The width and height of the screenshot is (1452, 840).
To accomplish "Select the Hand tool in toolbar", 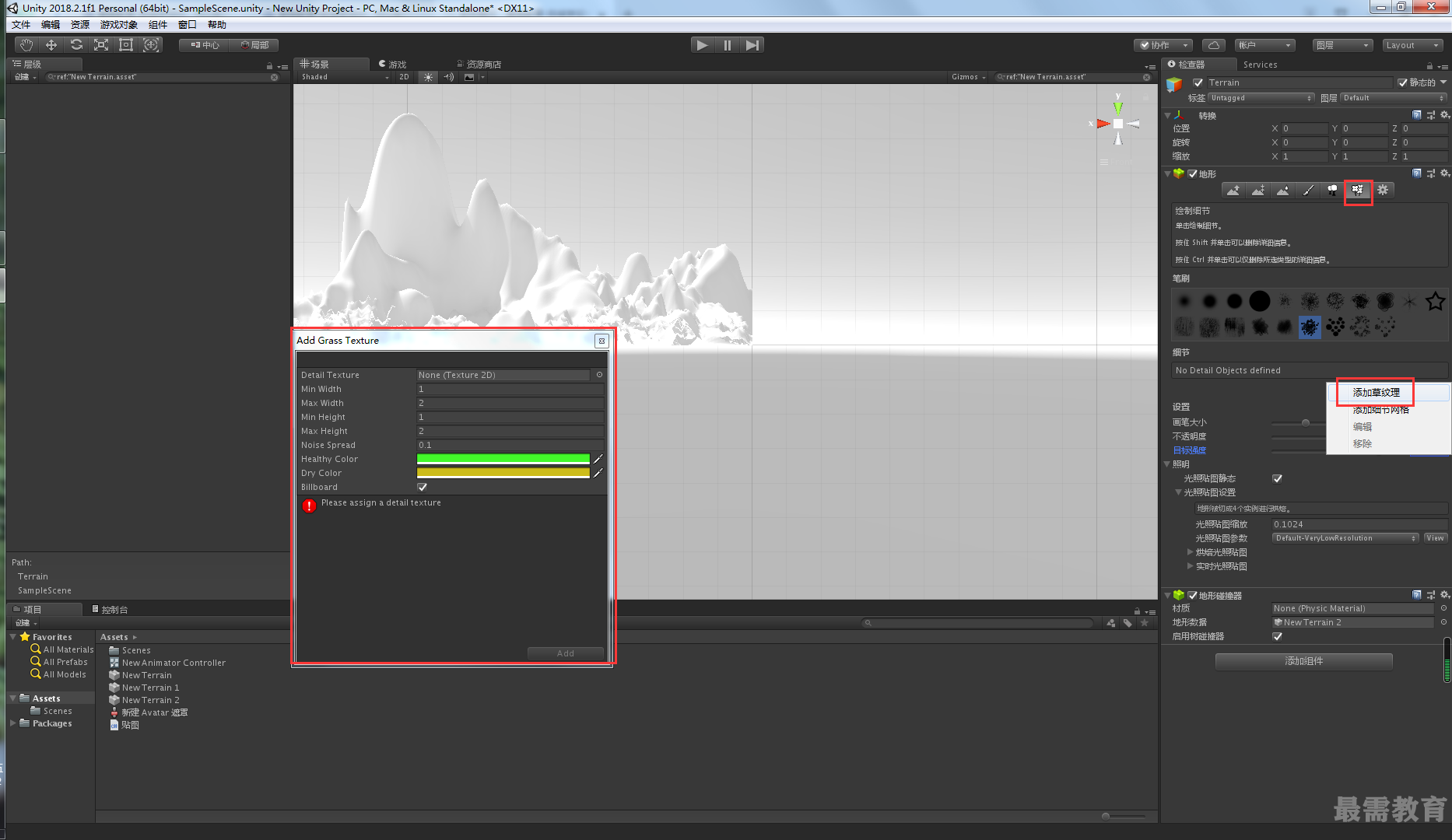I will pos(26,45).
